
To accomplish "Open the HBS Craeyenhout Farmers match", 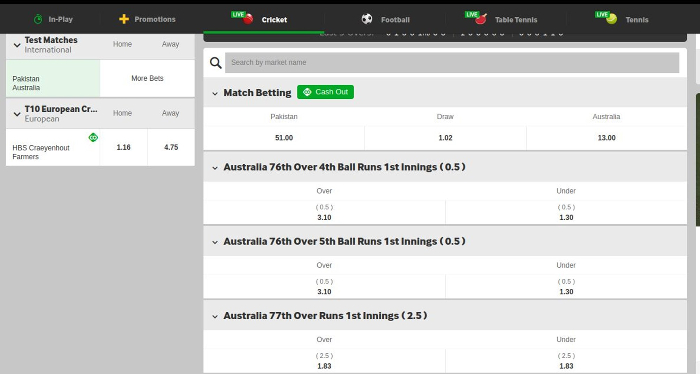I will tap(53, 148).
